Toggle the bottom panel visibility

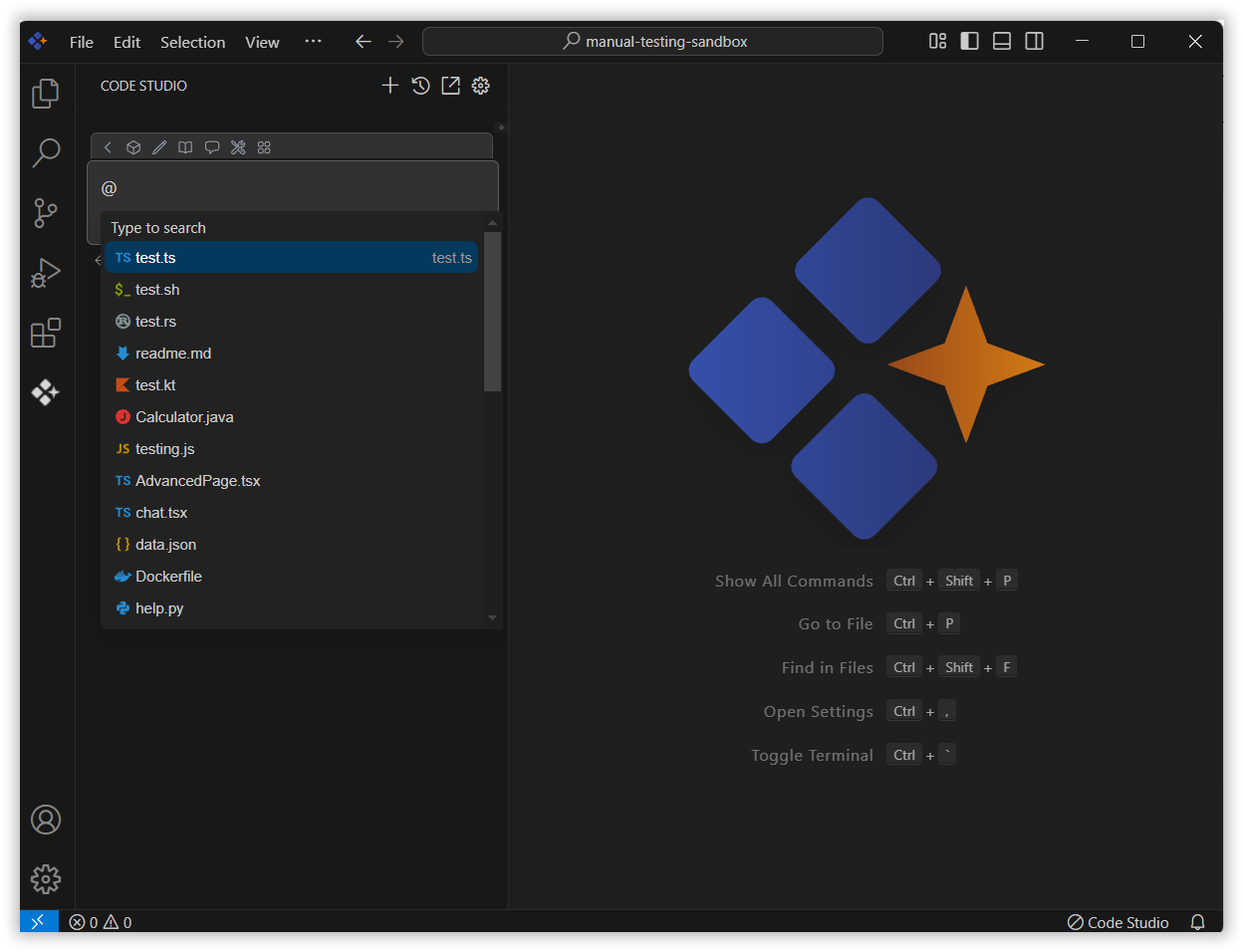click(x=1002, y=41)
